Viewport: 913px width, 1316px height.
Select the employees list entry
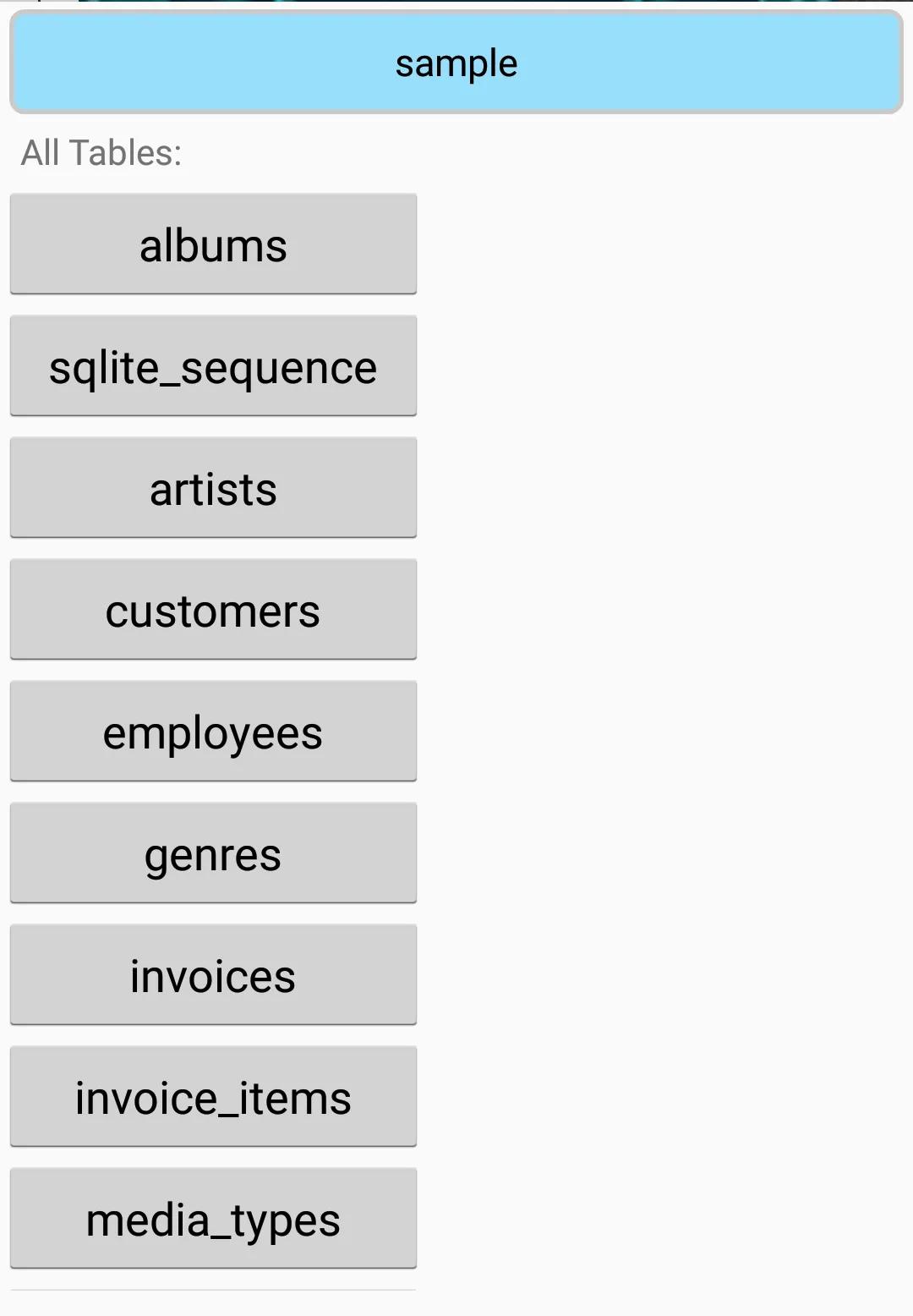tap(213, 732)
